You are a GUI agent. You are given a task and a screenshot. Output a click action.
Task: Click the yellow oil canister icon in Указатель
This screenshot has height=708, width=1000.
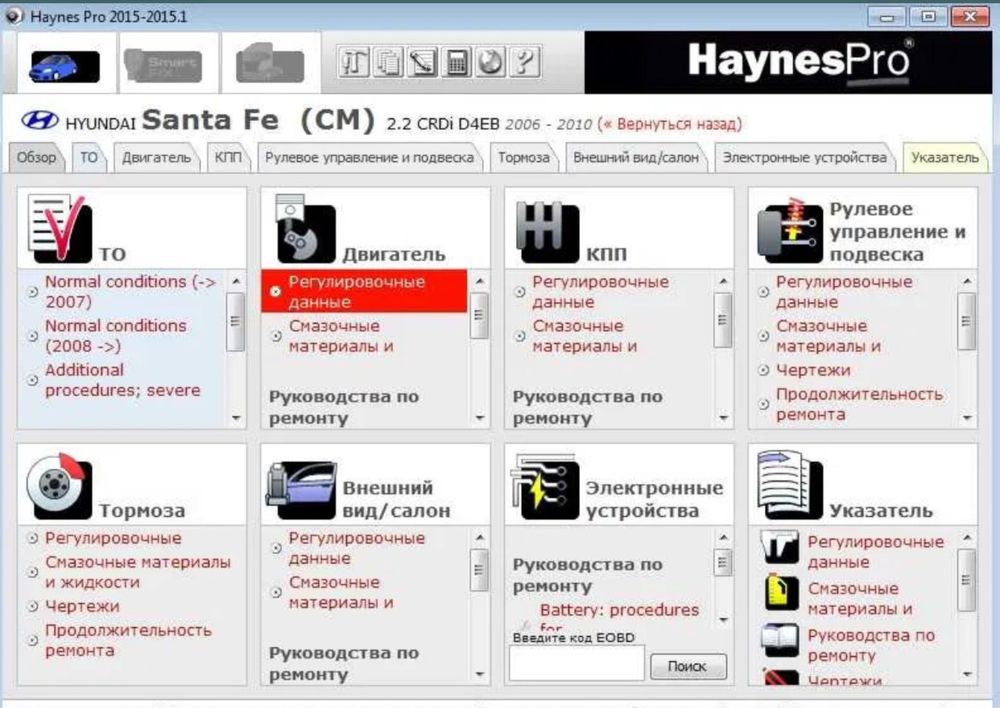pos(781,593)
